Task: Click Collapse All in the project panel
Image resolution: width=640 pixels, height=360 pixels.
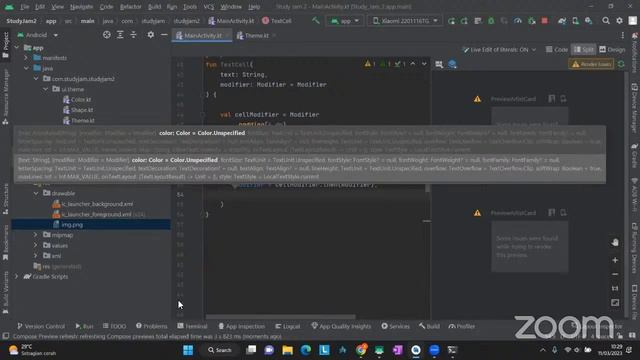Action: 133,35
